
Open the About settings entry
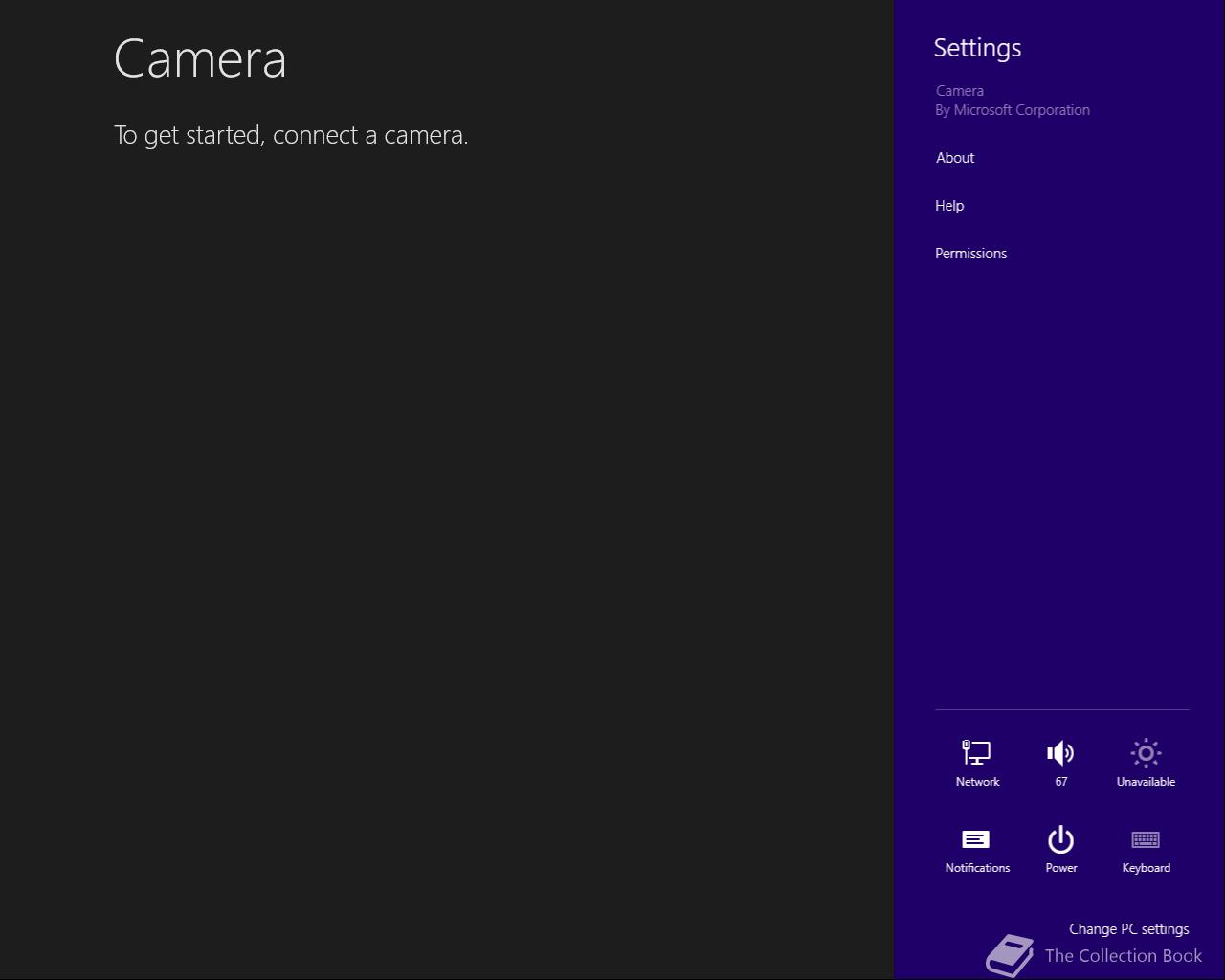click(x=955, y=158)
